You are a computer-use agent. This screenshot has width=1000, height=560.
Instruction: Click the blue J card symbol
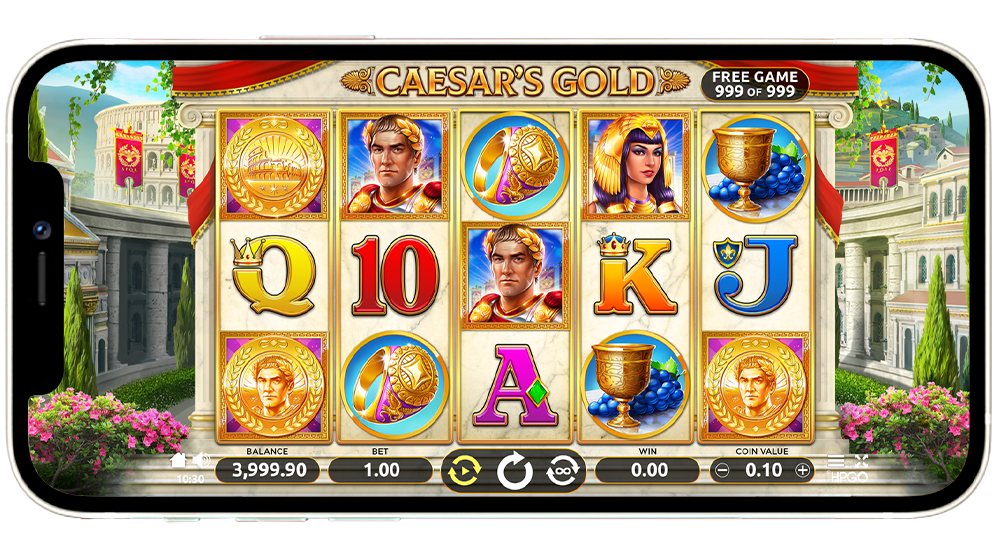click(x=755, y=275)
